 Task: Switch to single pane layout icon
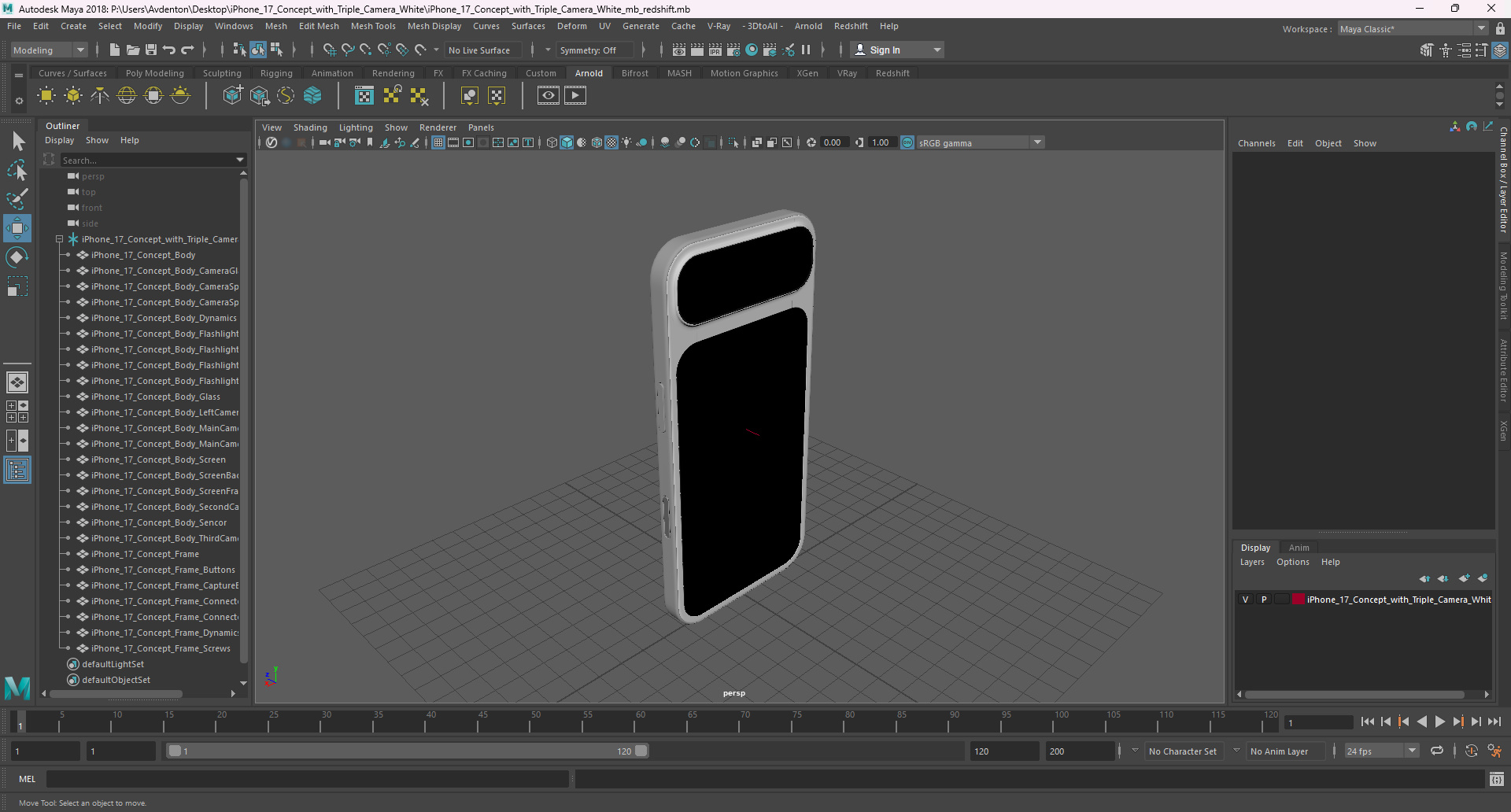17,382
